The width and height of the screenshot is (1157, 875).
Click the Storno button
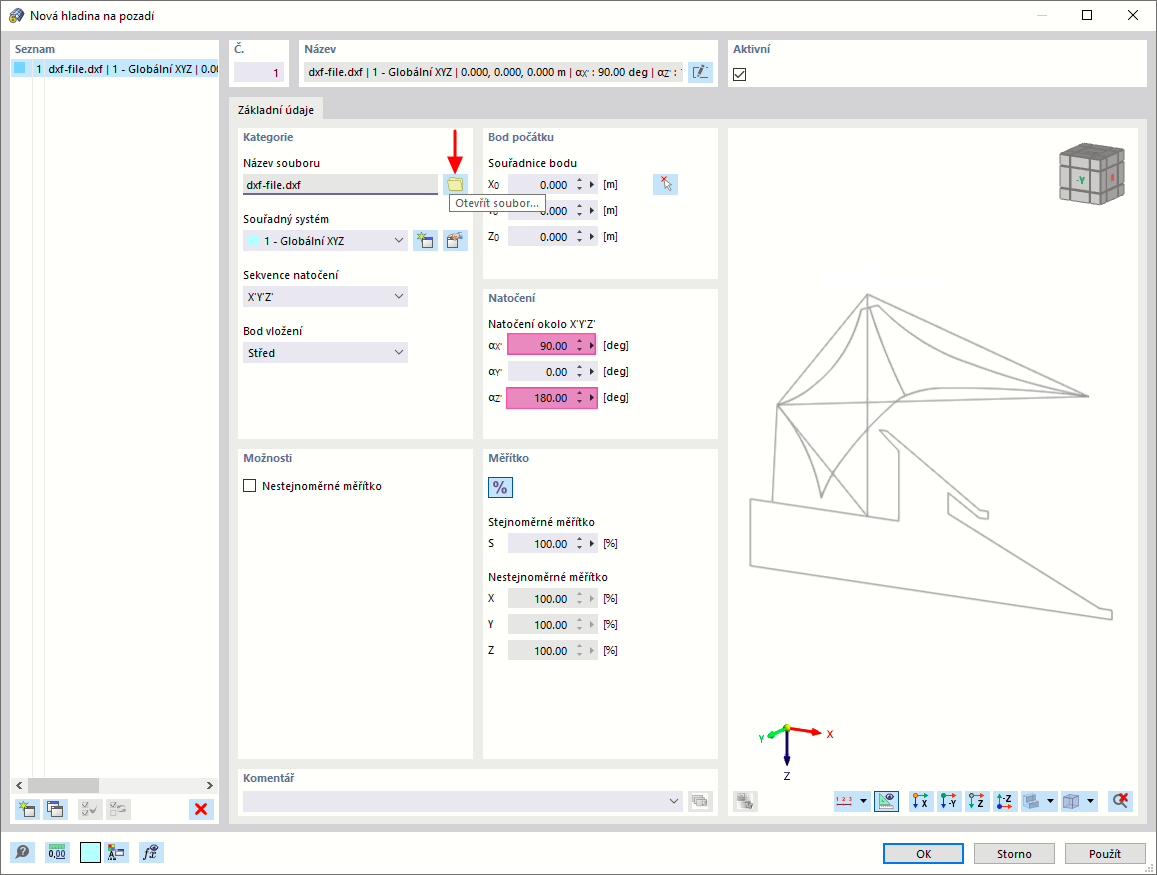(x=1014, y=854)
